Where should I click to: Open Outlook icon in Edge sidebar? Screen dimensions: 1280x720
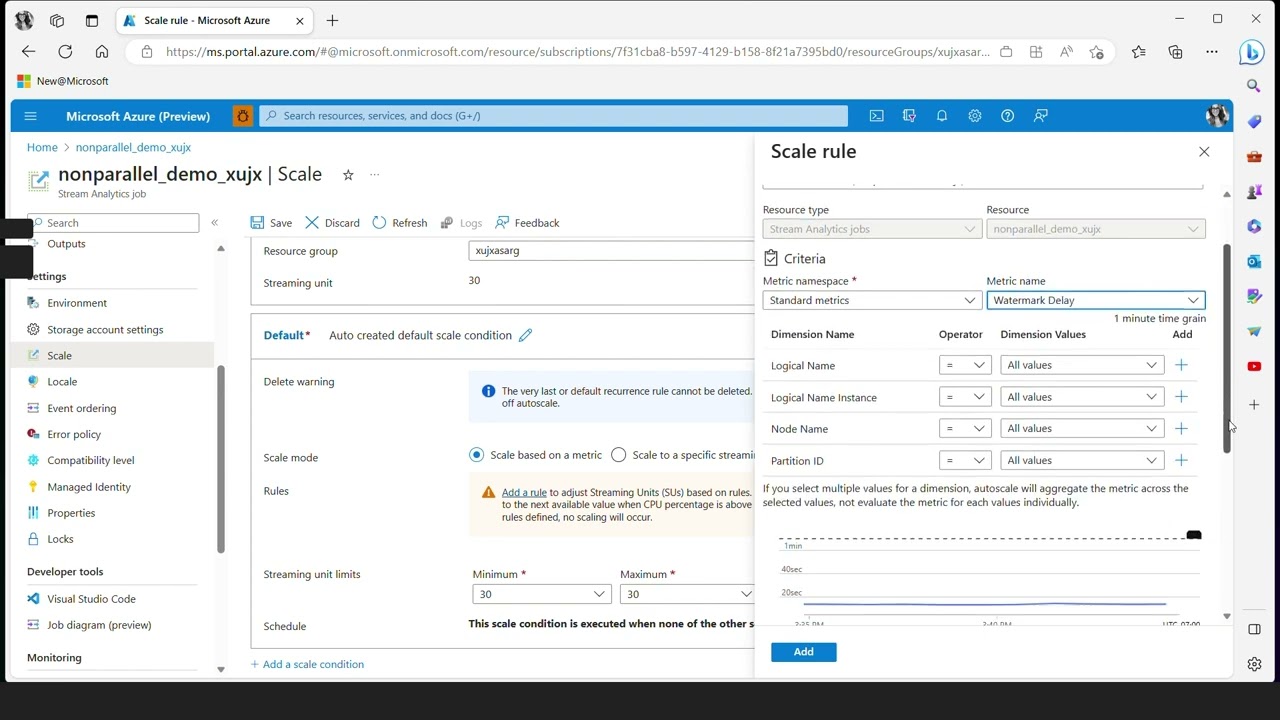1254,261
